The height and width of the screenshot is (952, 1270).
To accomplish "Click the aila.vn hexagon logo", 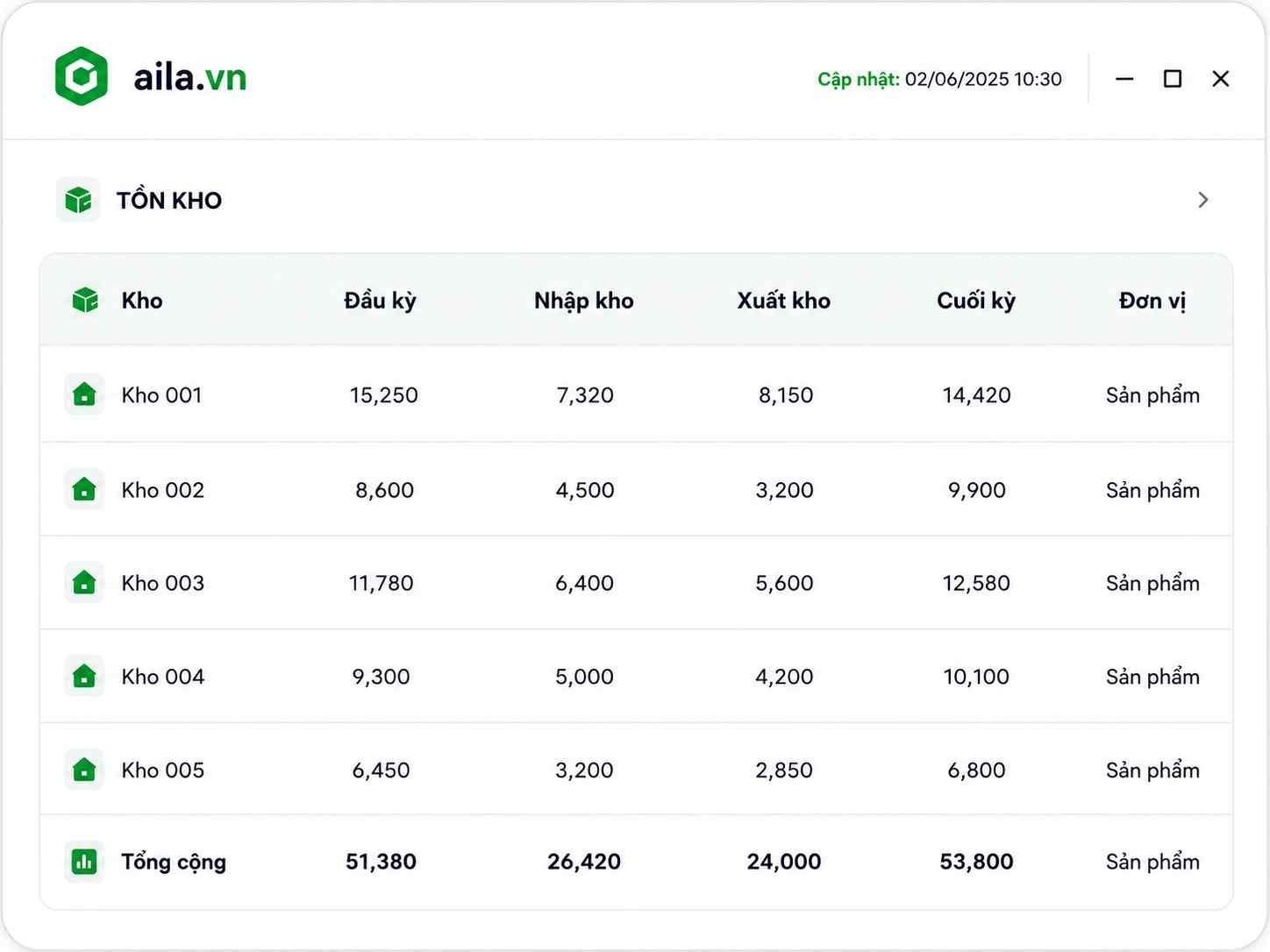I will click(82, 76).
